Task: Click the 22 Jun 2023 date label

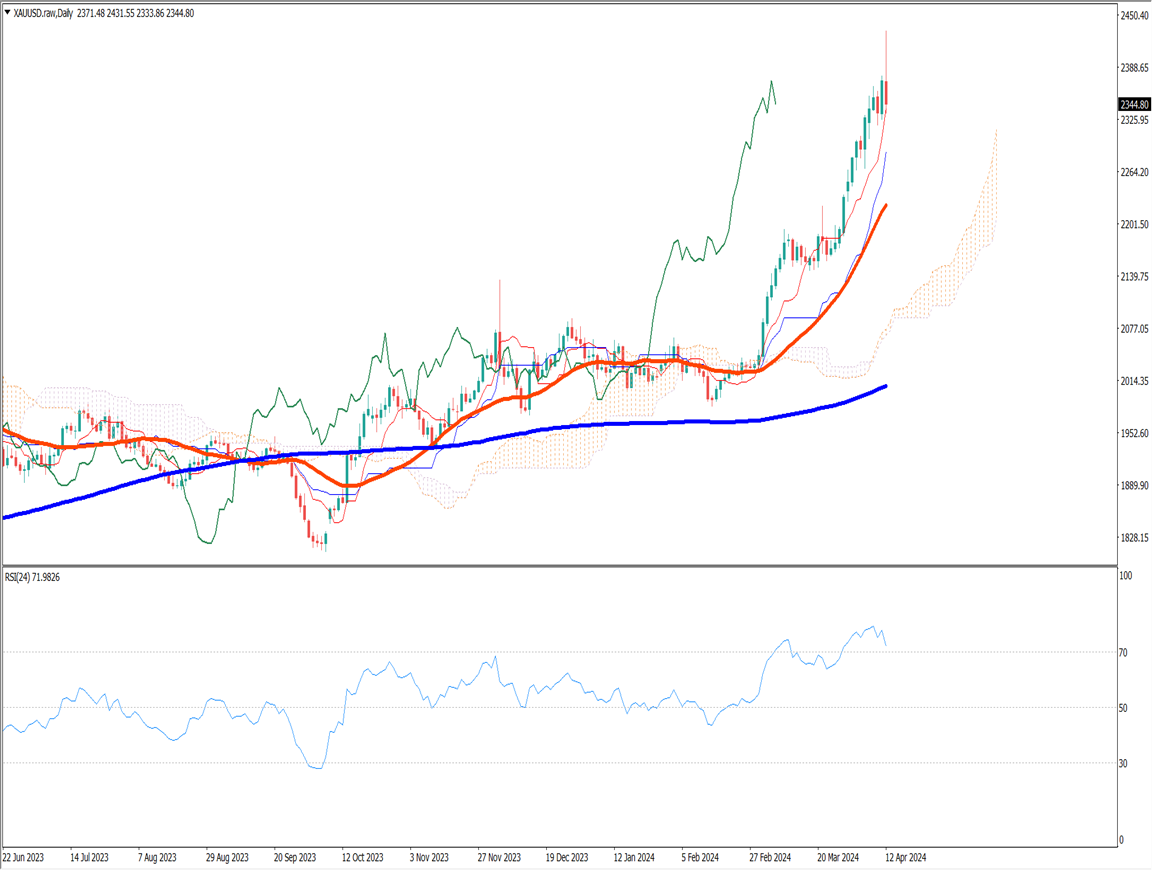Action: (23, 858)
